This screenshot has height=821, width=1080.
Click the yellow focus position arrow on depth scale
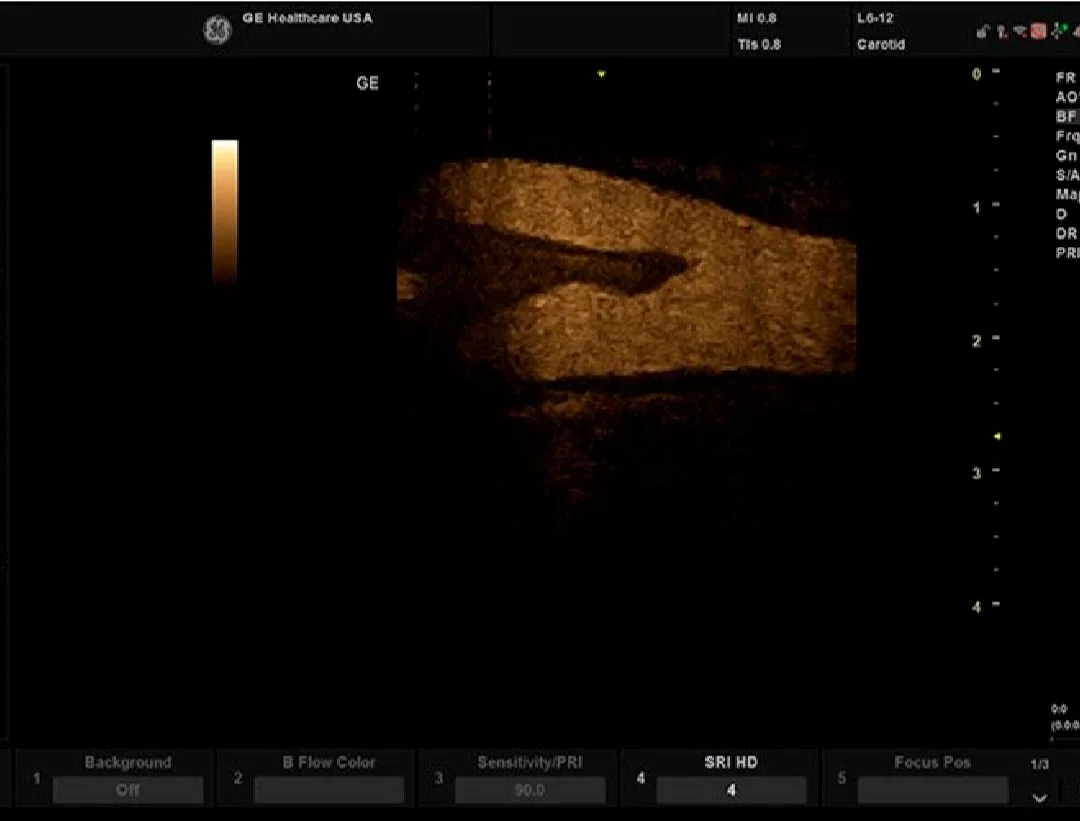pos(997,437)
